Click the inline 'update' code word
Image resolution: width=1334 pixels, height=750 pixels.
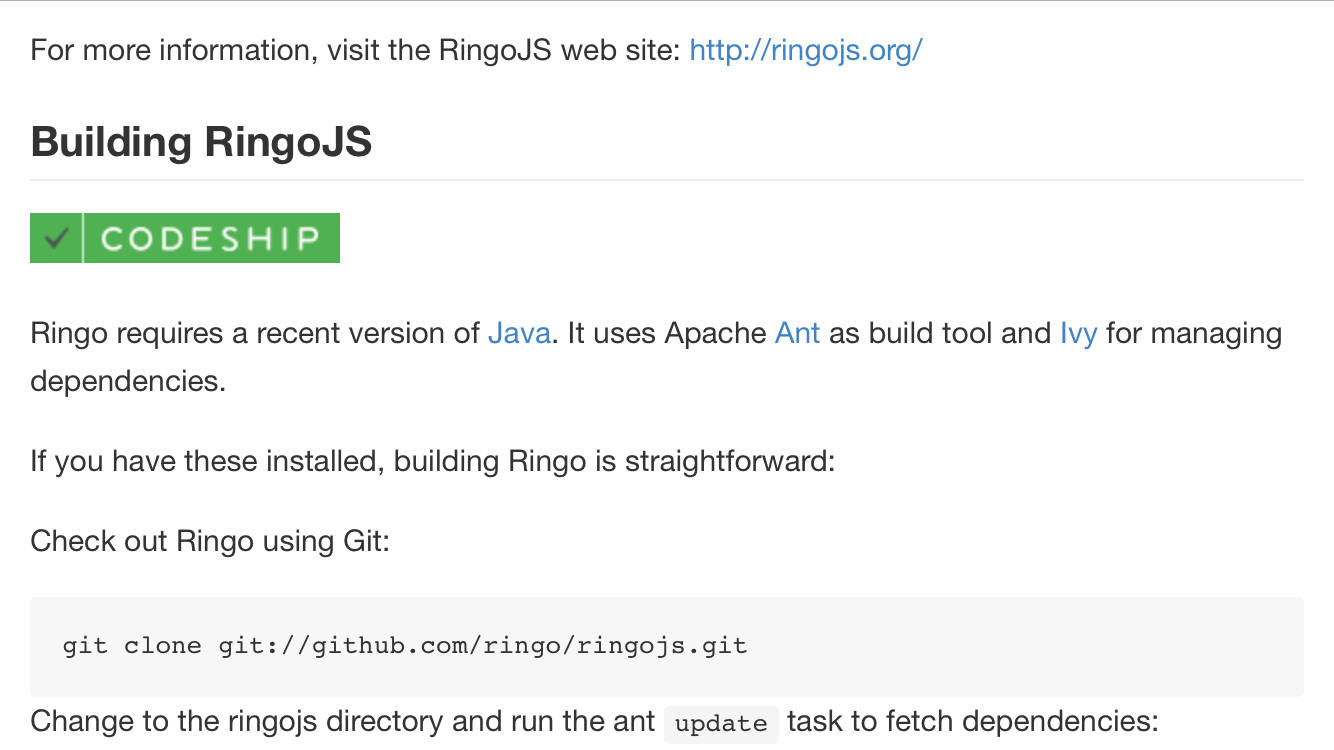coord(721,723)
